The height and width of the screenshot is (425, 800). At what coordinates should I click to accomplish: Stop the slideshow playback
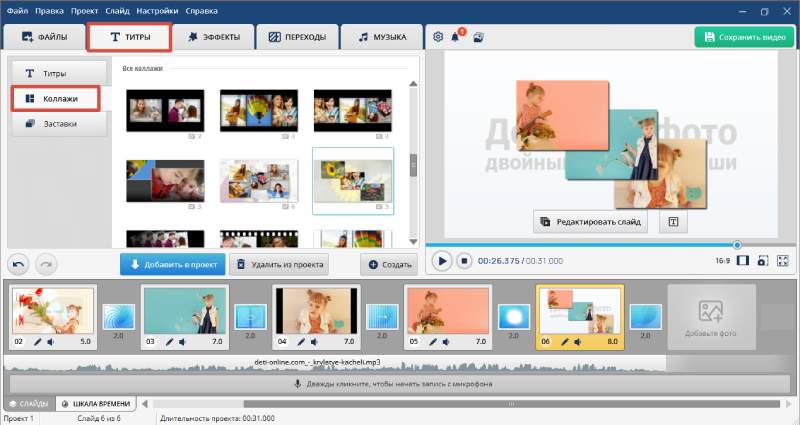pyautogui.click(x=464, y=261)
